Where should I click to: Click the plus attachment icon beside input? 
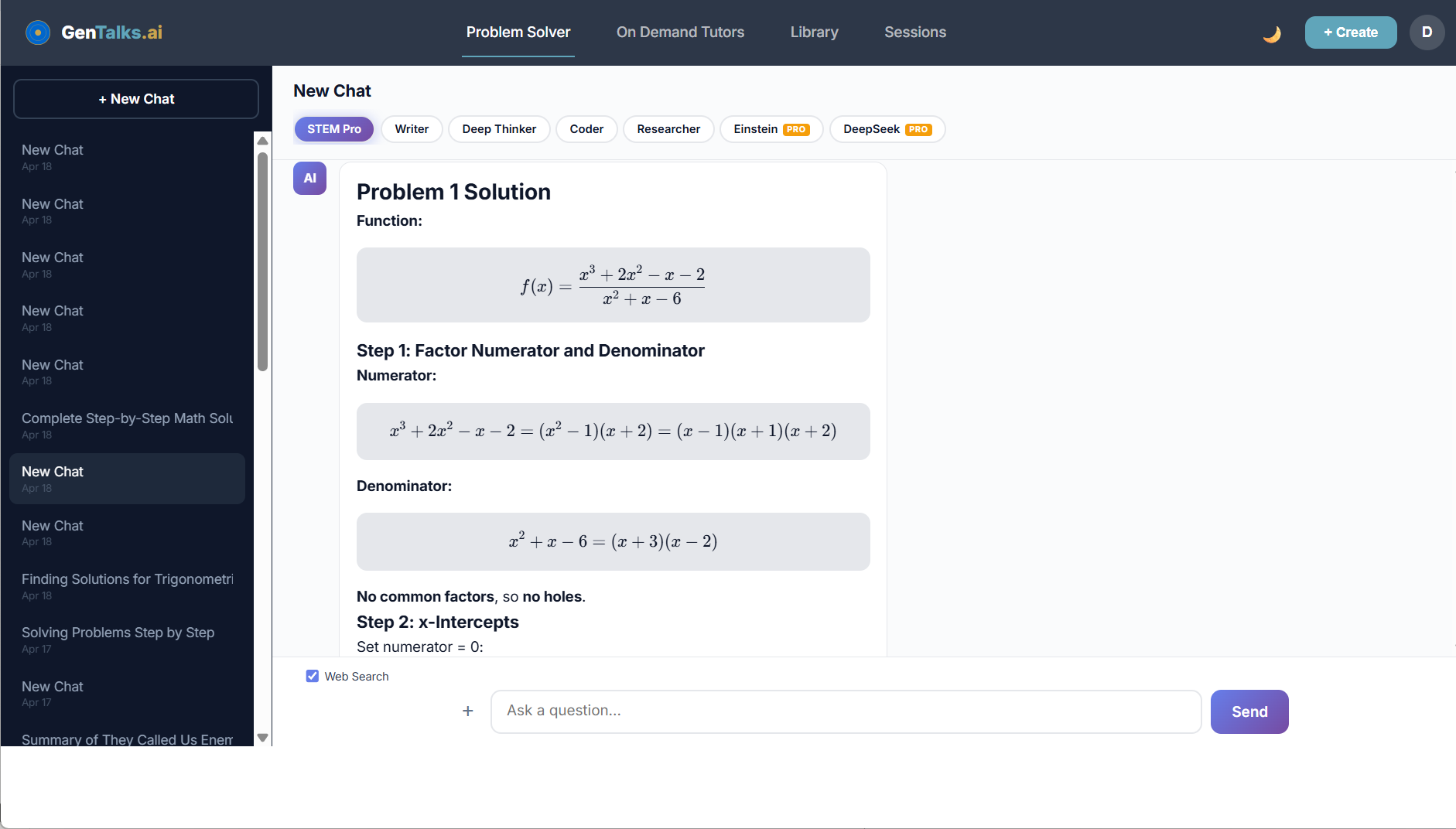coord(467,711)
